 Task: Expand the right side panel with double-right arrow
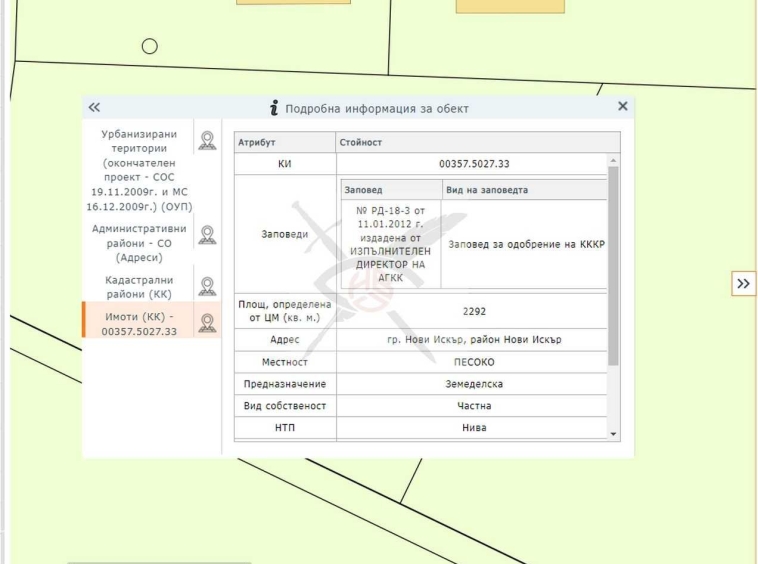point(743,284)
